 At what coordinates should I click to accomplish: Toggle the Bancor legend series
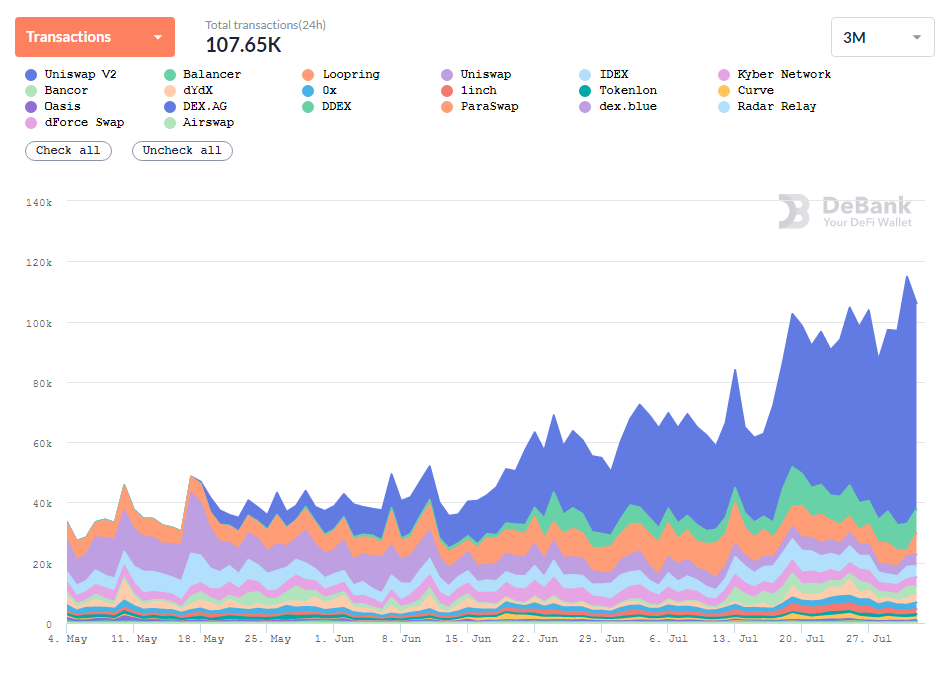[57, 90]
